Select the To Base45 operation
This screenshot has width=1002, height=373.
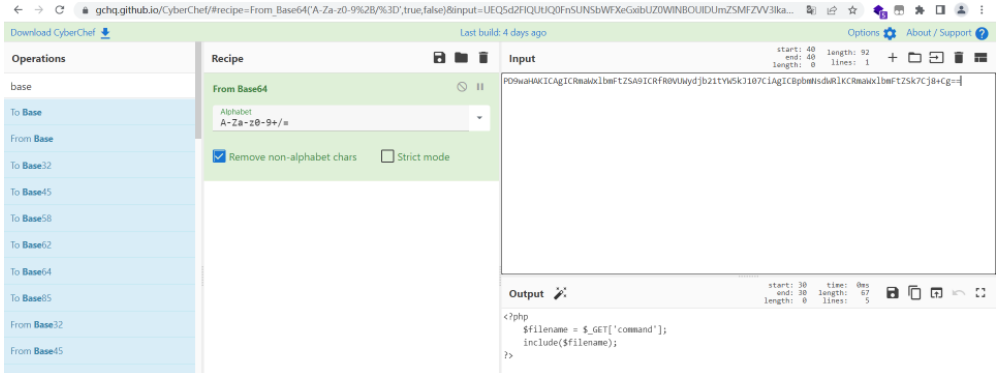[x=99, y=192]
